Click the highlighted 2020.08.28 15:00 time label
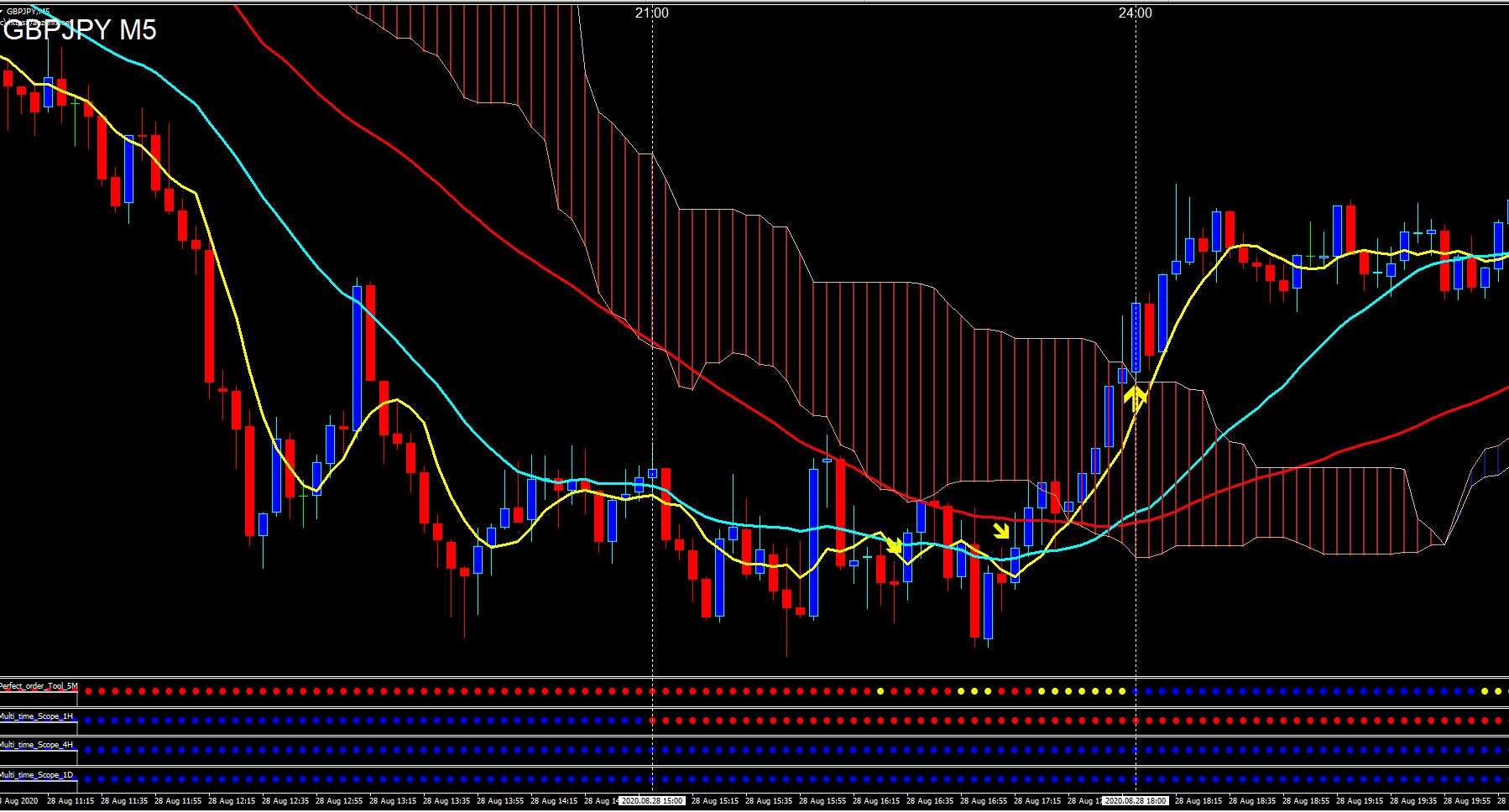The image size is (1509, 812). [x=652, y=801]
